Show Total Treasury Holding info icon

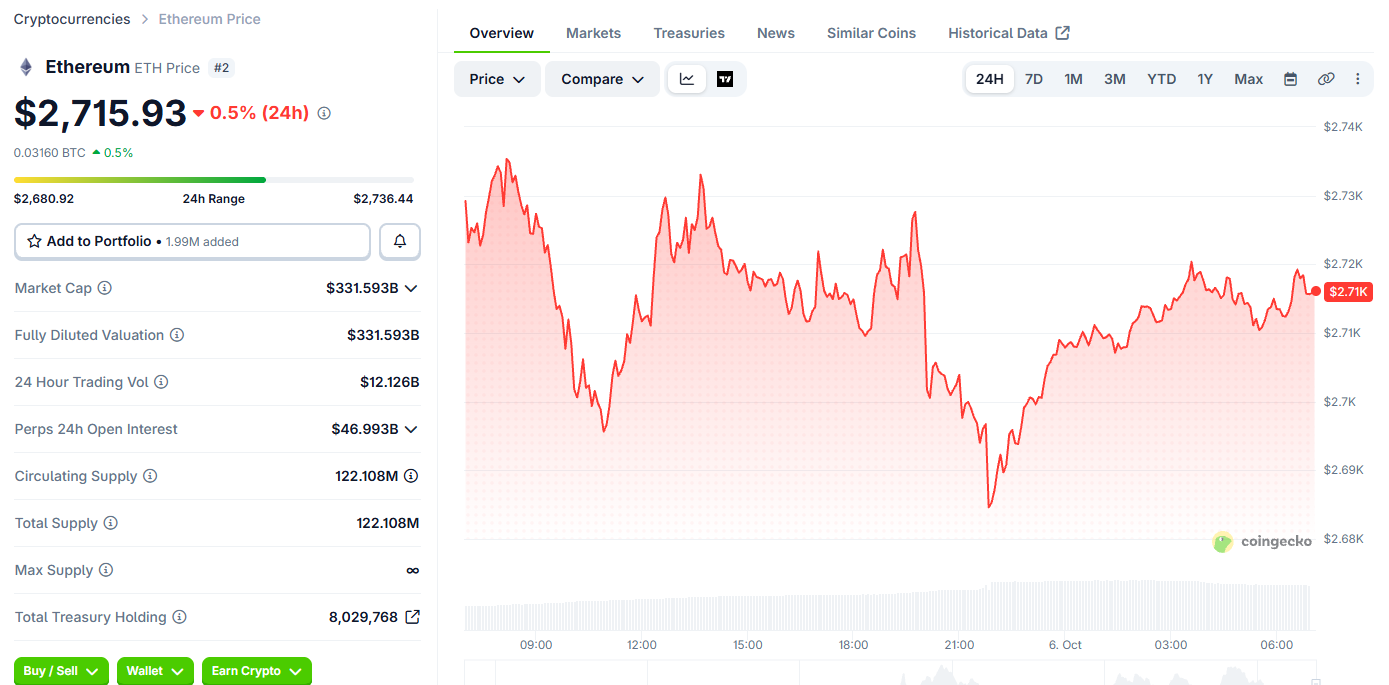[x=180, y=617]
